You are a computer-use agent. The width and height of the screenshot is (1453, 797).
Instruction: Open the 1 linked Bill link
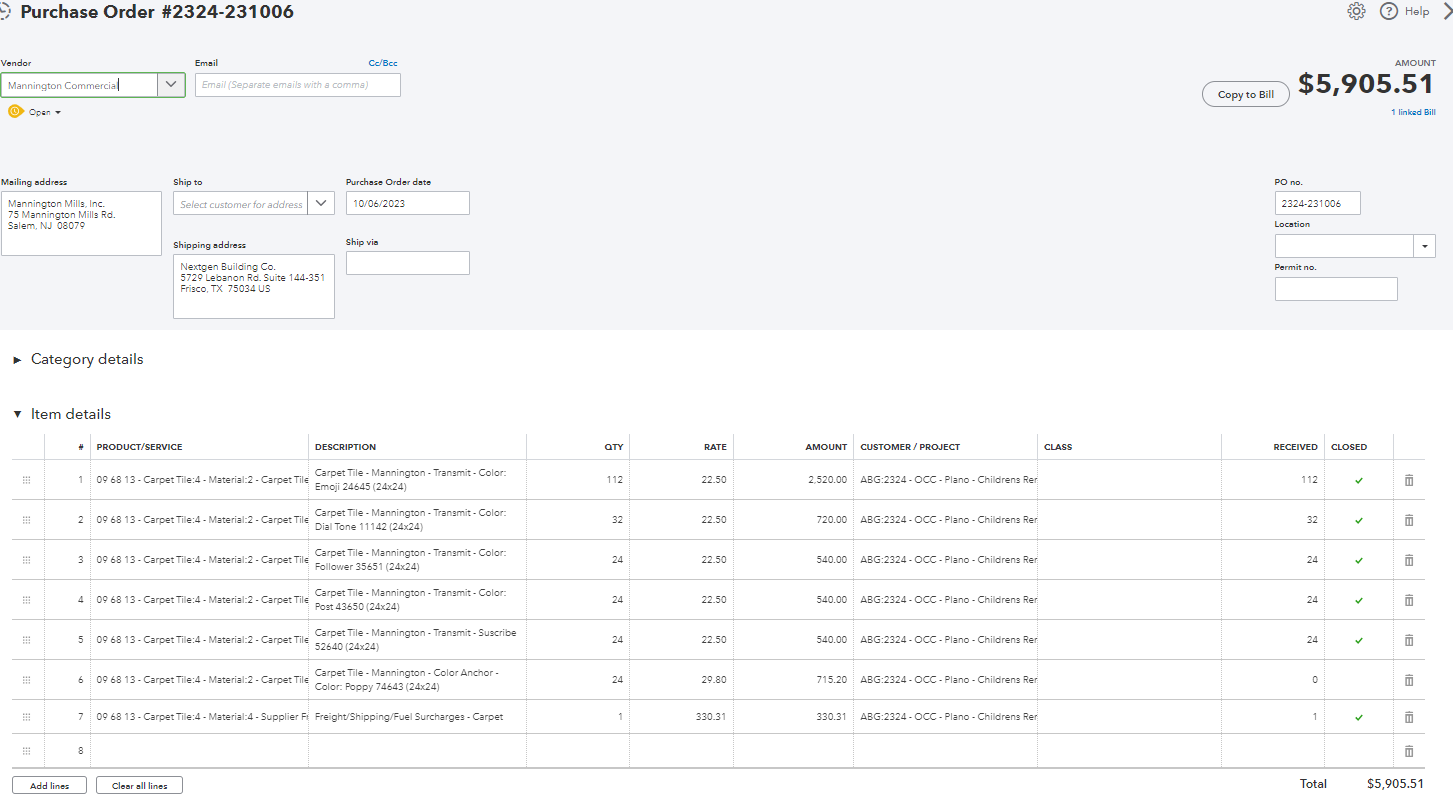pos(1412,112)
